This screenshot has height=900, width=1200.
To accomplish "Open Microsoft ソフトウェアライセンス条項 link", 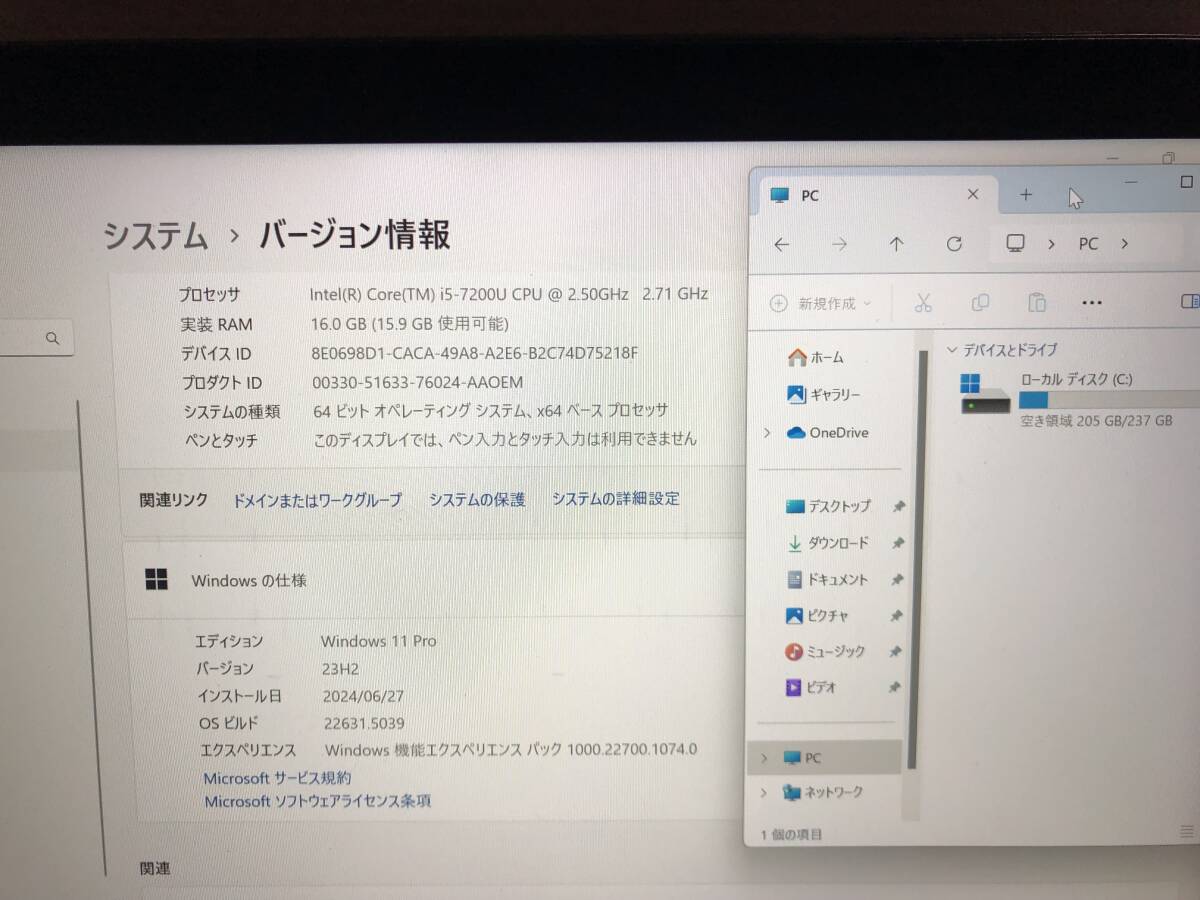I will click(318, 801).
